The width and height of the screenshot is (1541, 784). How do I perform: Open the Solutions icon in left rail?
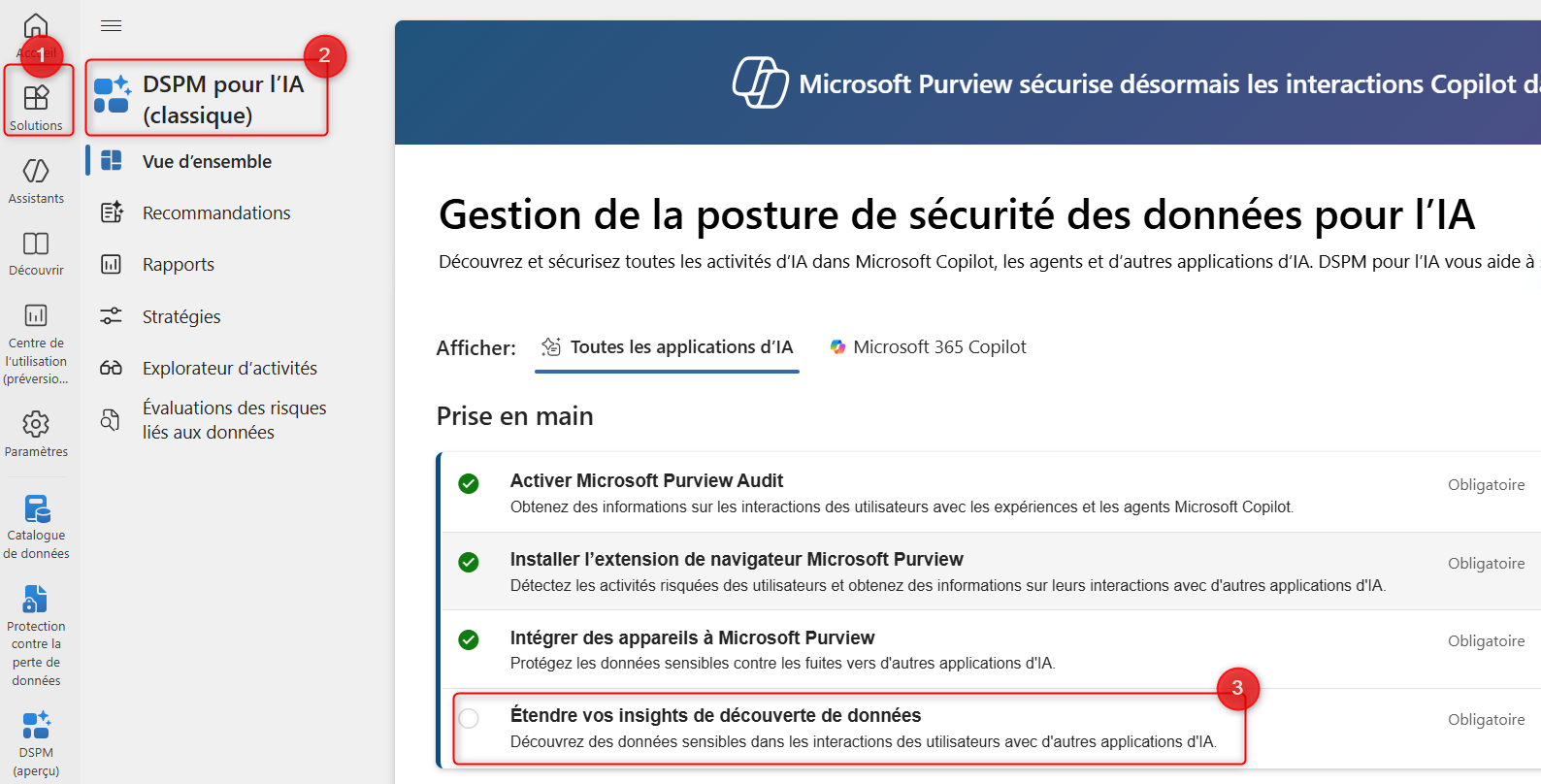(36, 98)
